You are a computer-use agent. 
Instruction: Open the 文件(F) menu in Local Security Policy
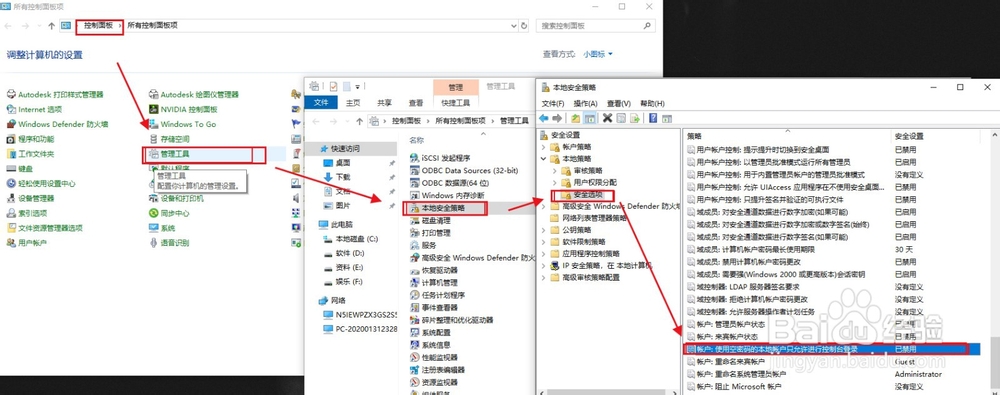[x=553, y=103]
